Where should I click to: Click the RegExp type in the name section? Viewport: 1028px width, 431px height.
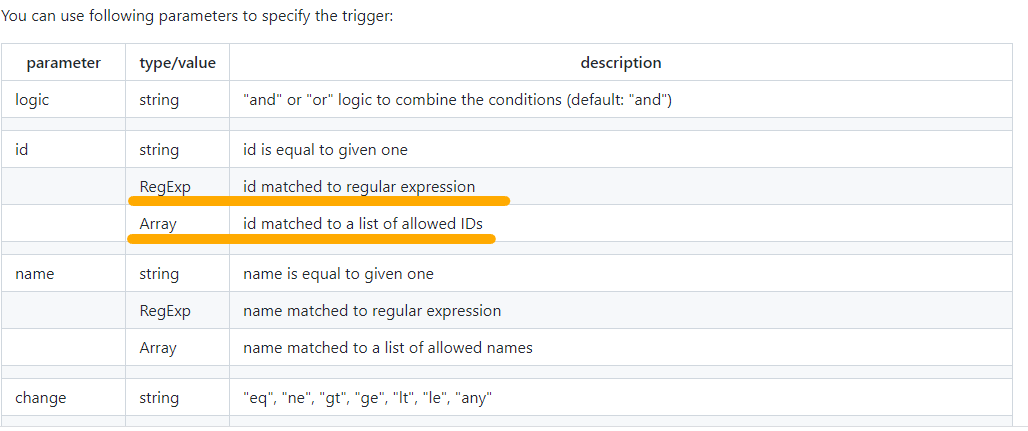coord(165,310)
